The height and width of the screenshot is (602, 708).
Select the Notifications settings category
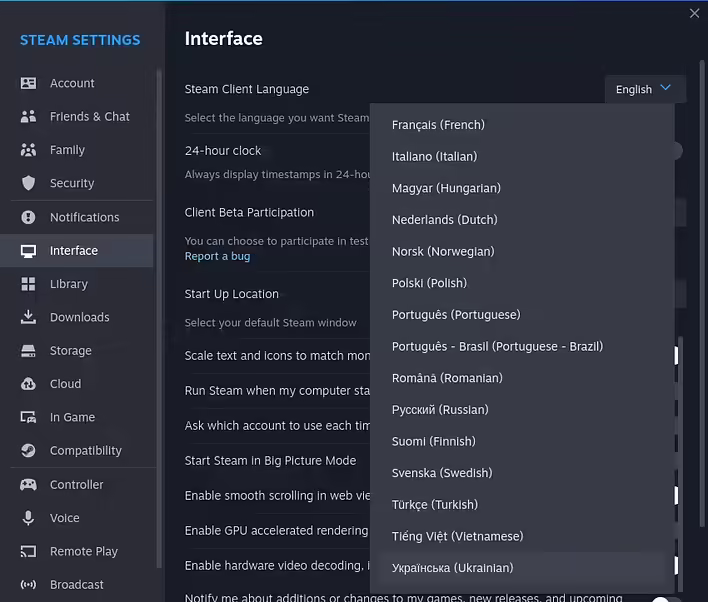[x=77, y=217]
